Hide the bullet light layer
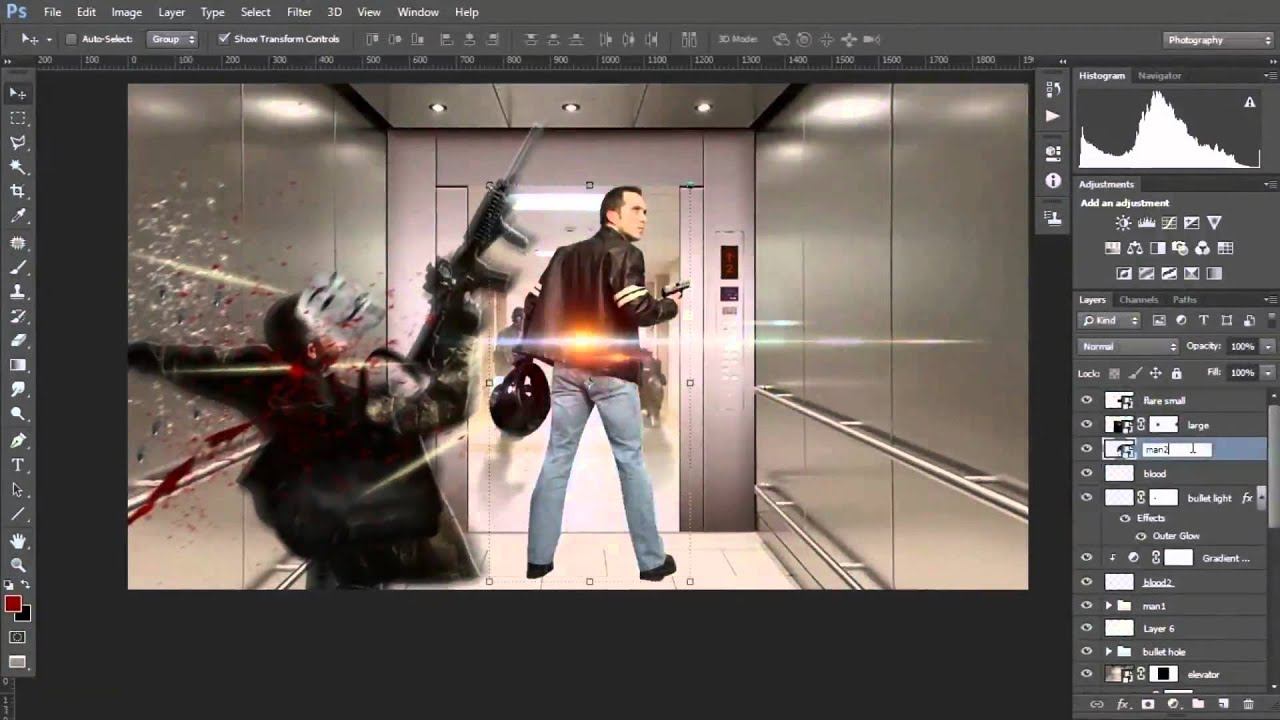This screenshot has width=1280, height=720. point(1086,498)
